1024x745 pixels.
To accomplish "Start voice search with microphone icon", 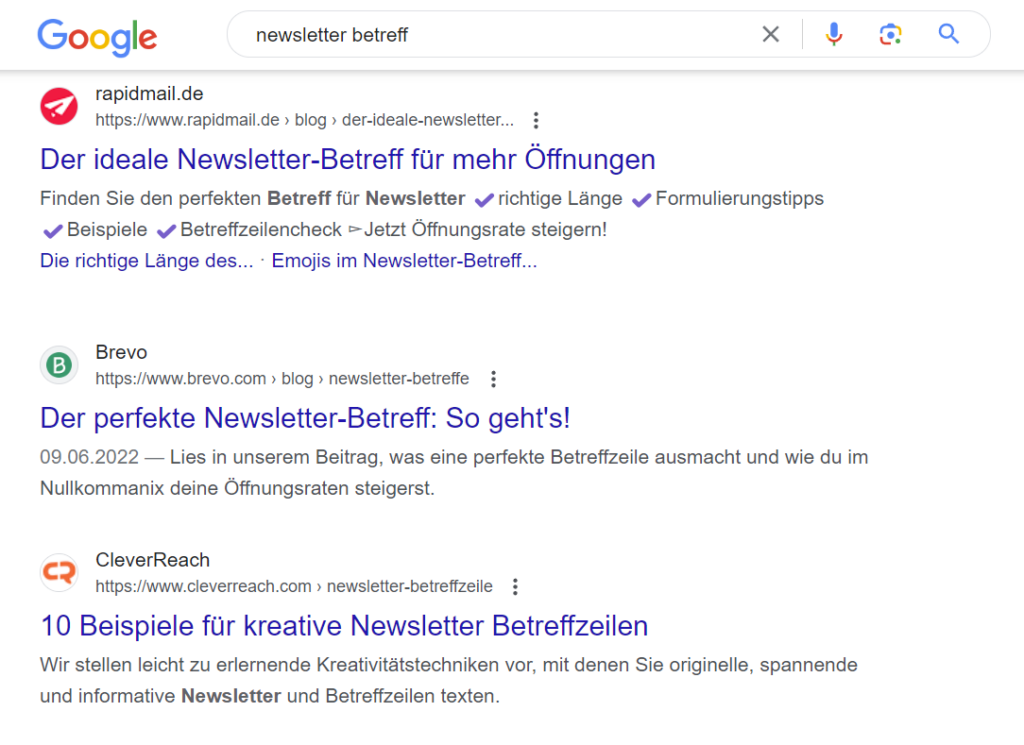I will [x=833, y=35].
